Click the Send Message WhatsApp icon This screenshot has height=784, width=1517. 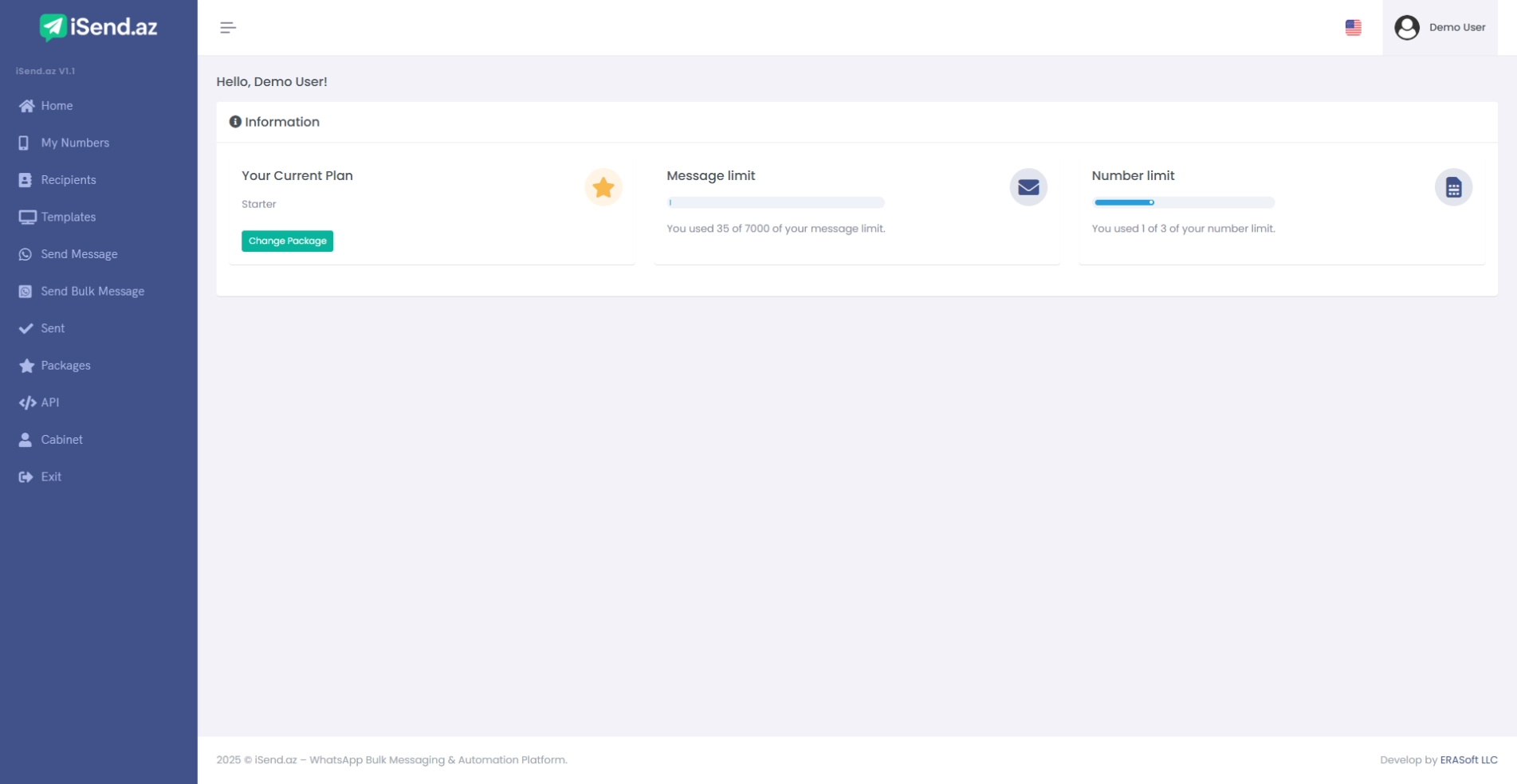26,254
